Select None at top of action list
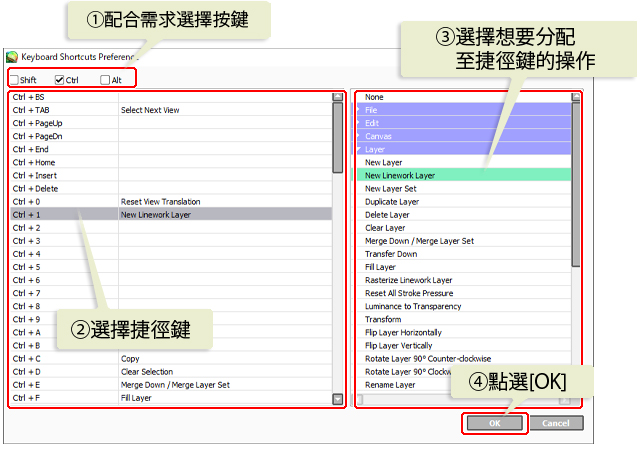 tap(374, 97)
